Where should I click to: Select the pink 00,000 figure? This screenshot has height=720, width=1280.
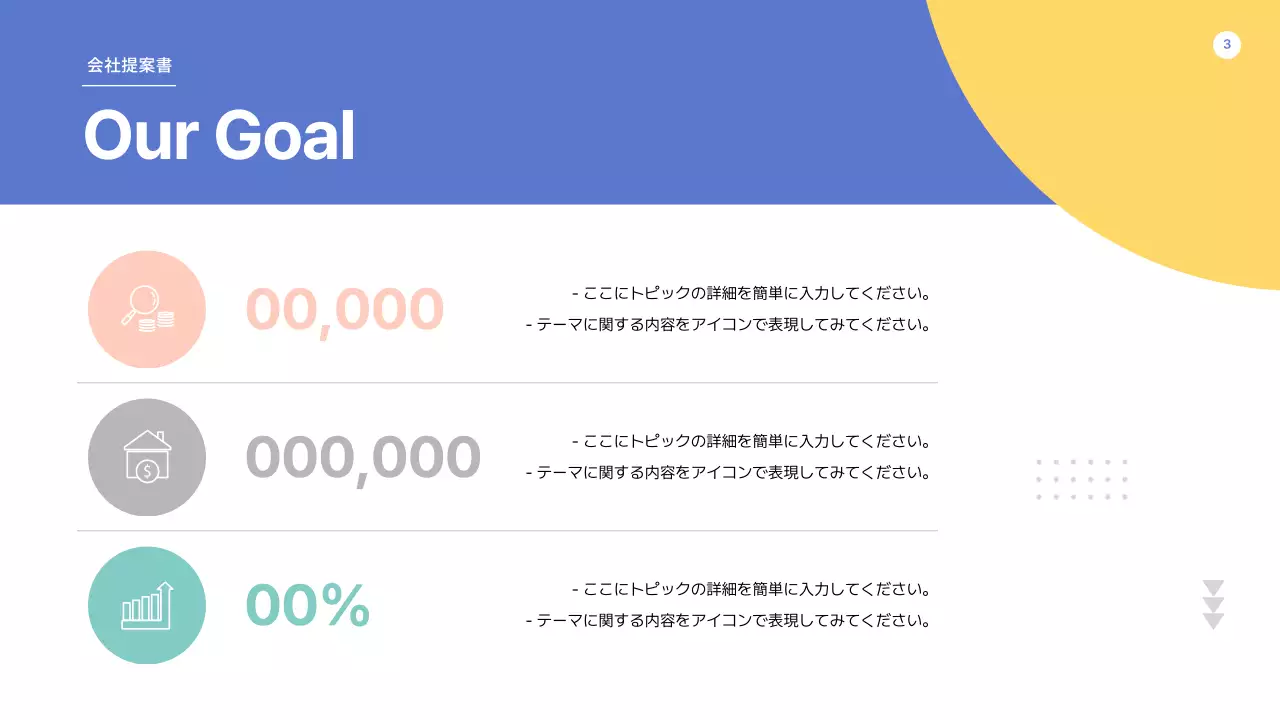coord(344,309)
